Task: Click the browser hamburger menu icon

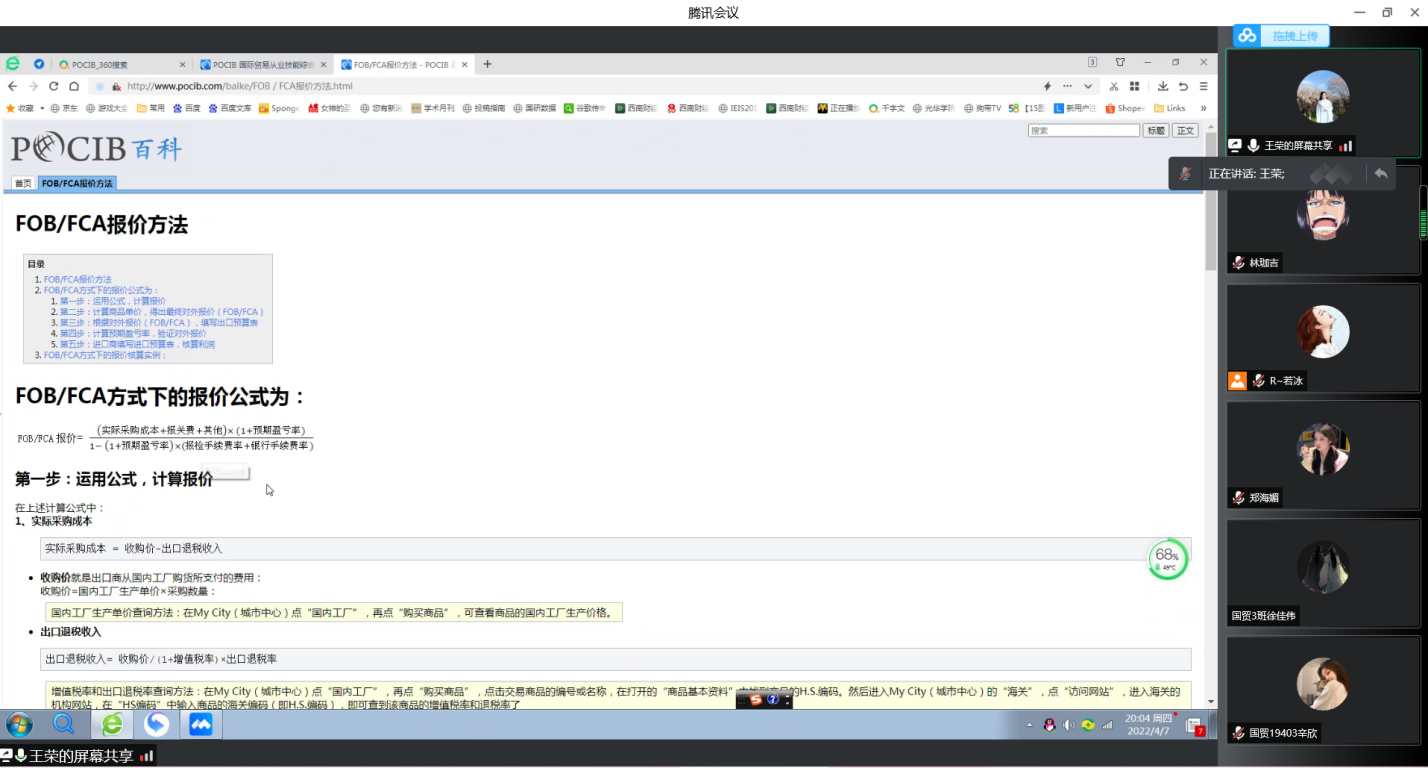Action: pos(1203,86)
